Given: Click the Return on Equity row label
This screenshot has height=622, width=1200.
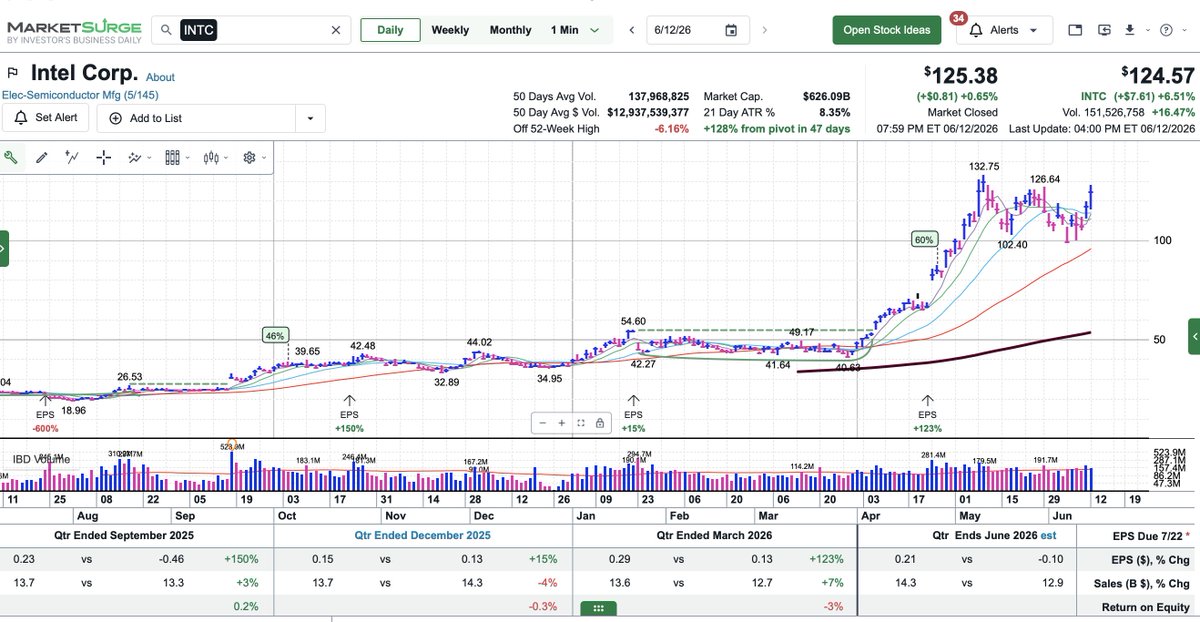Looking at the screenshot, I should click(1143, 606).
